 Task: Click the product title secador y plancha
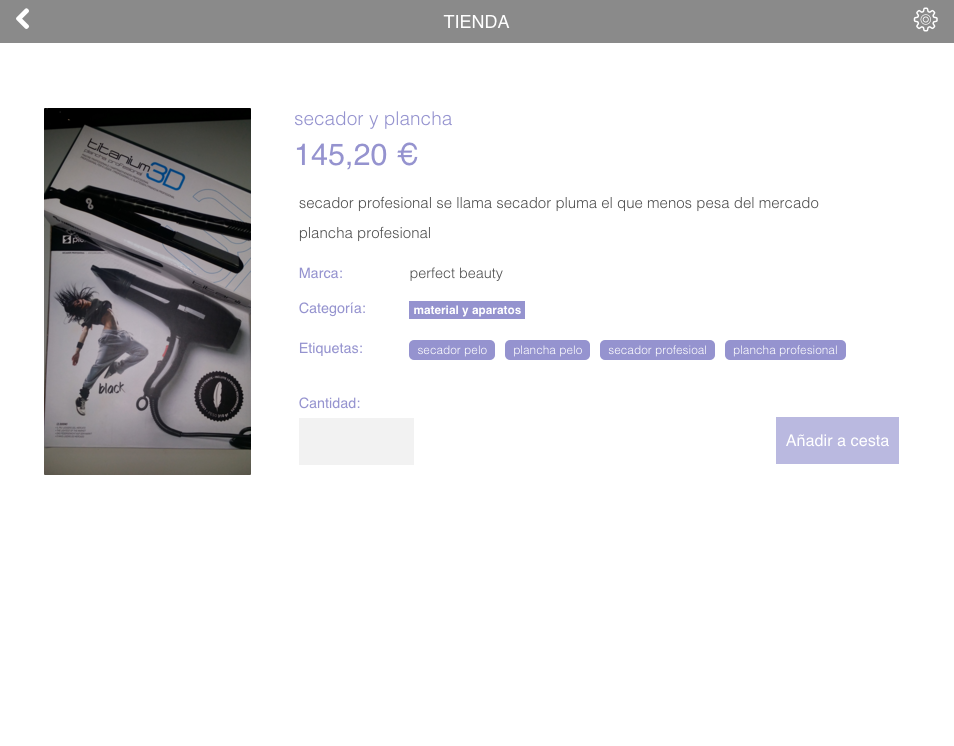click(x=373, y=119)
